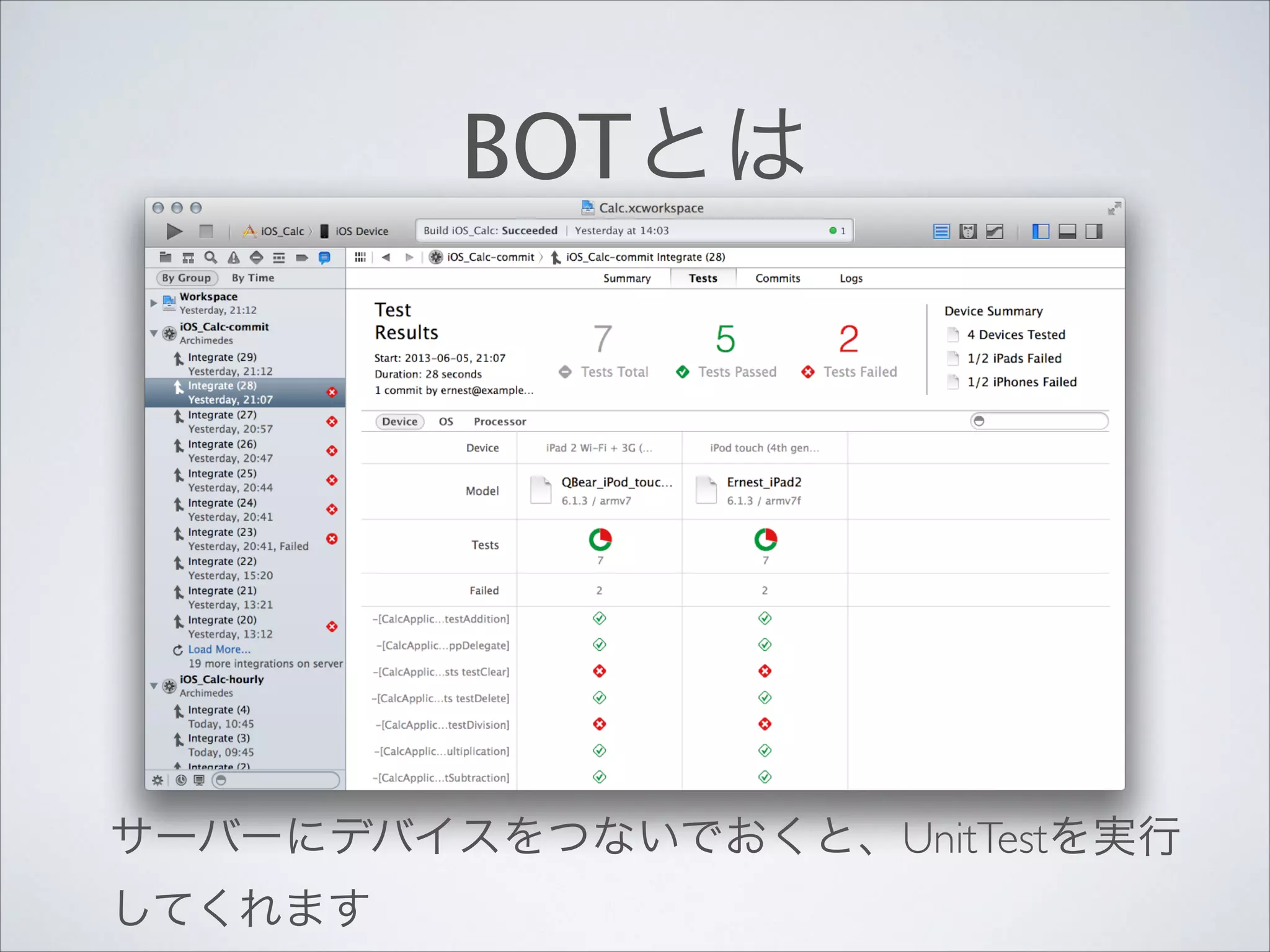Group results by Device
The image size is (1270, 952).
click(400, 422)
